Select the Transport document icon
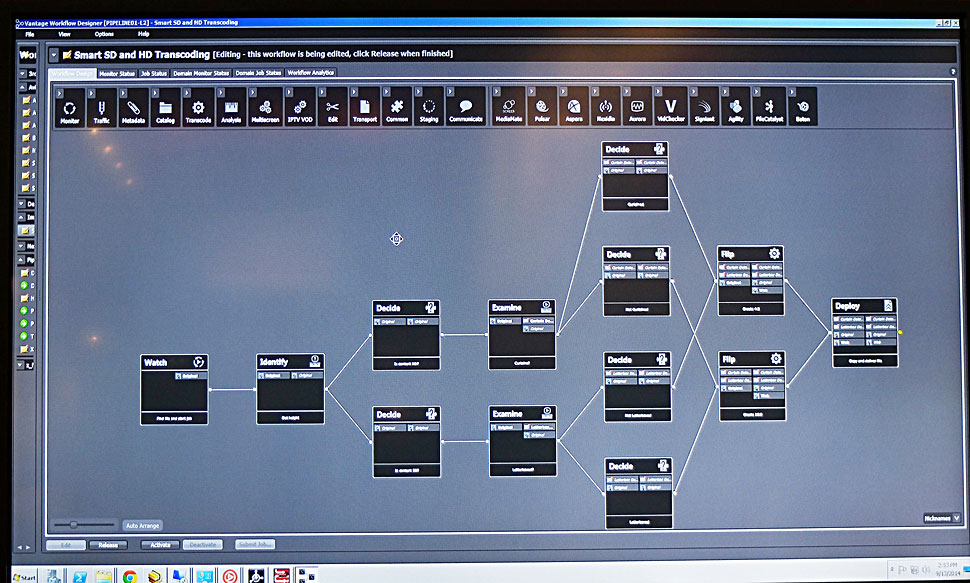 click(x=364, y=107)
